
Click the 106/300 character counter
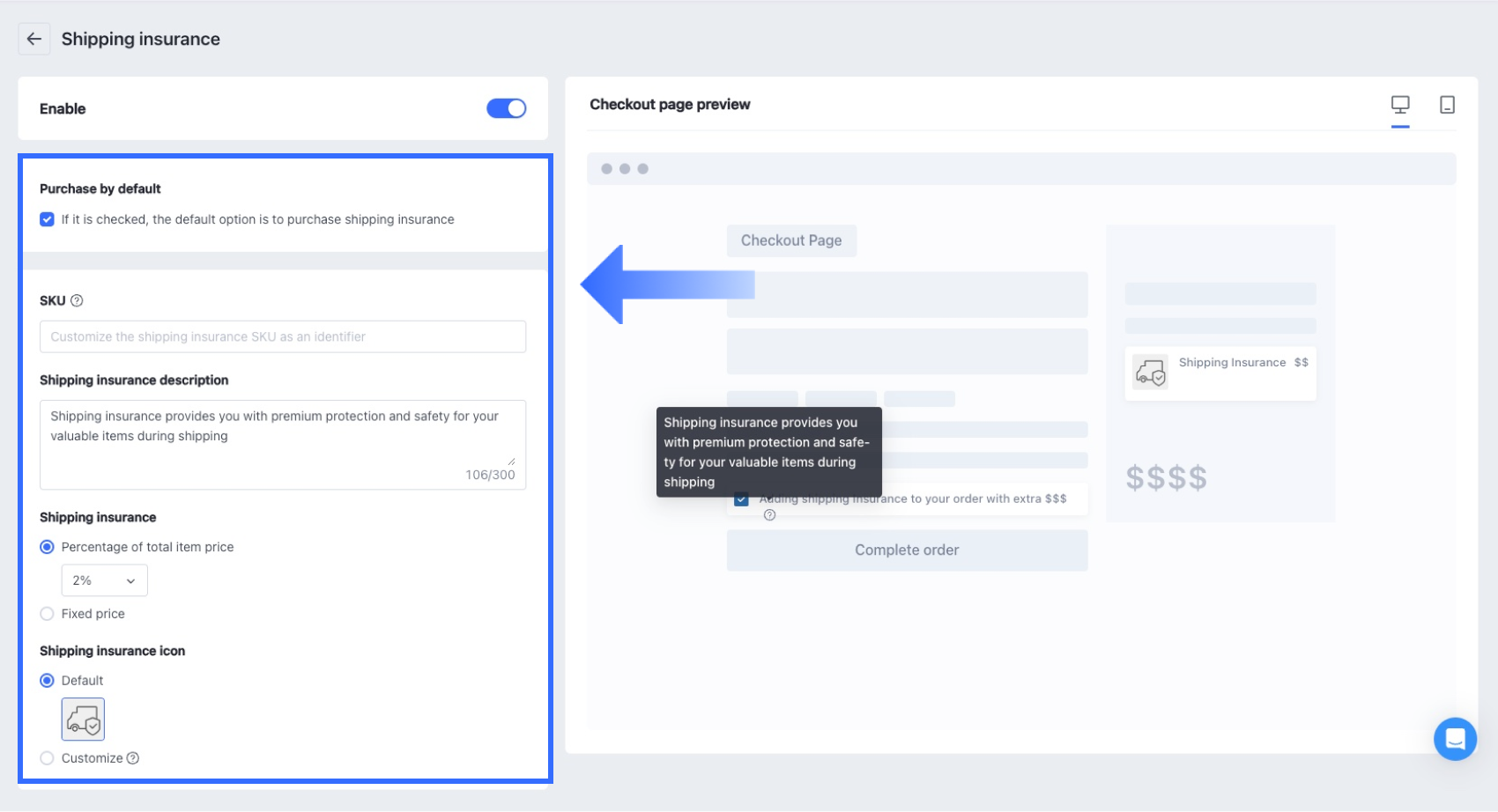[490, 475]
